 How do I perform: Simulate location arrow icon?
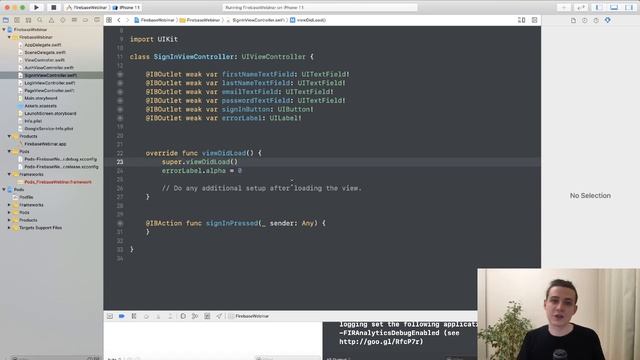coord(219,316)
